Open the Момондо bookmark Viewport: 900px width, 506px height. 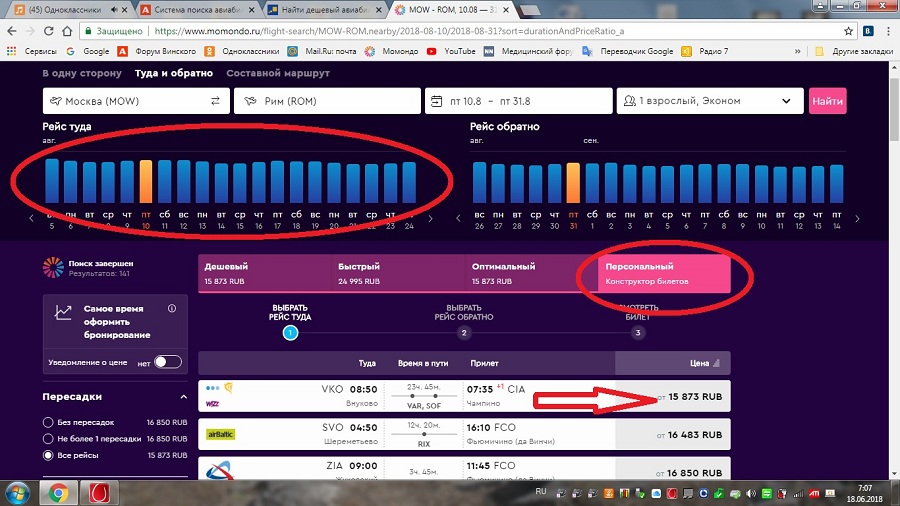coord(392,51)
